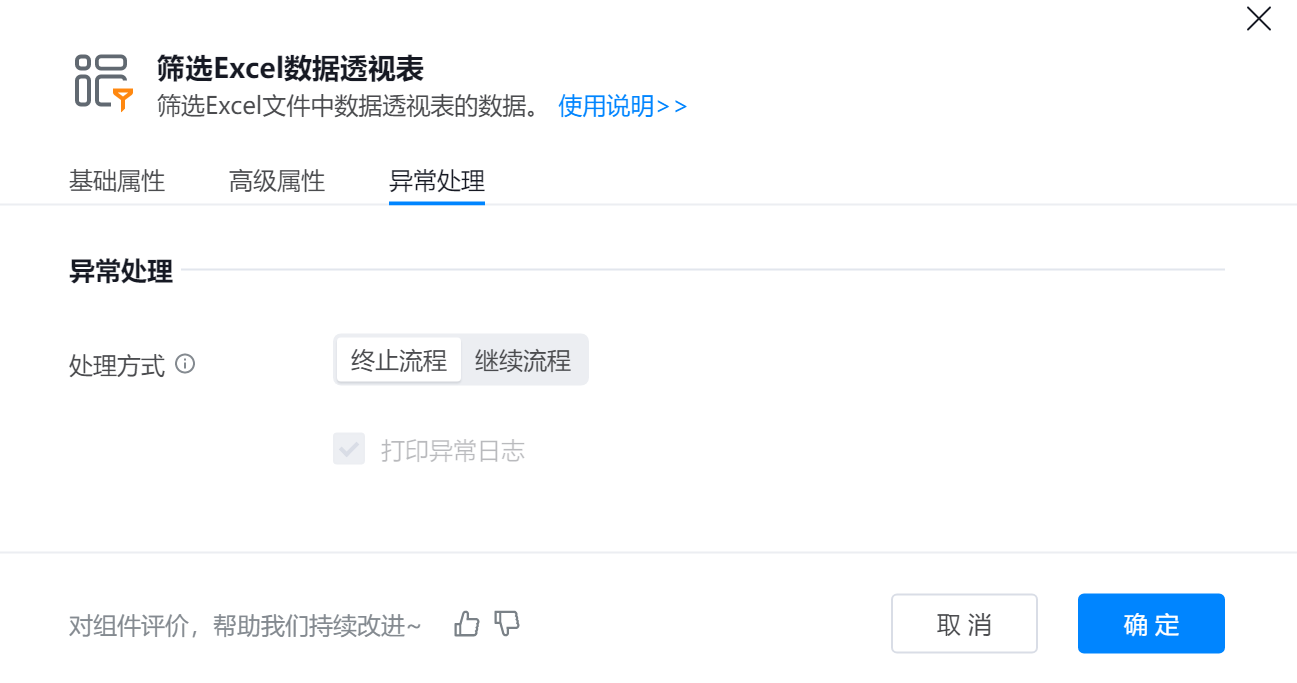This screenshot has width=1297, height=683.
Task: Switch handling mode to 继续流程
Action: tap(523, 361)
